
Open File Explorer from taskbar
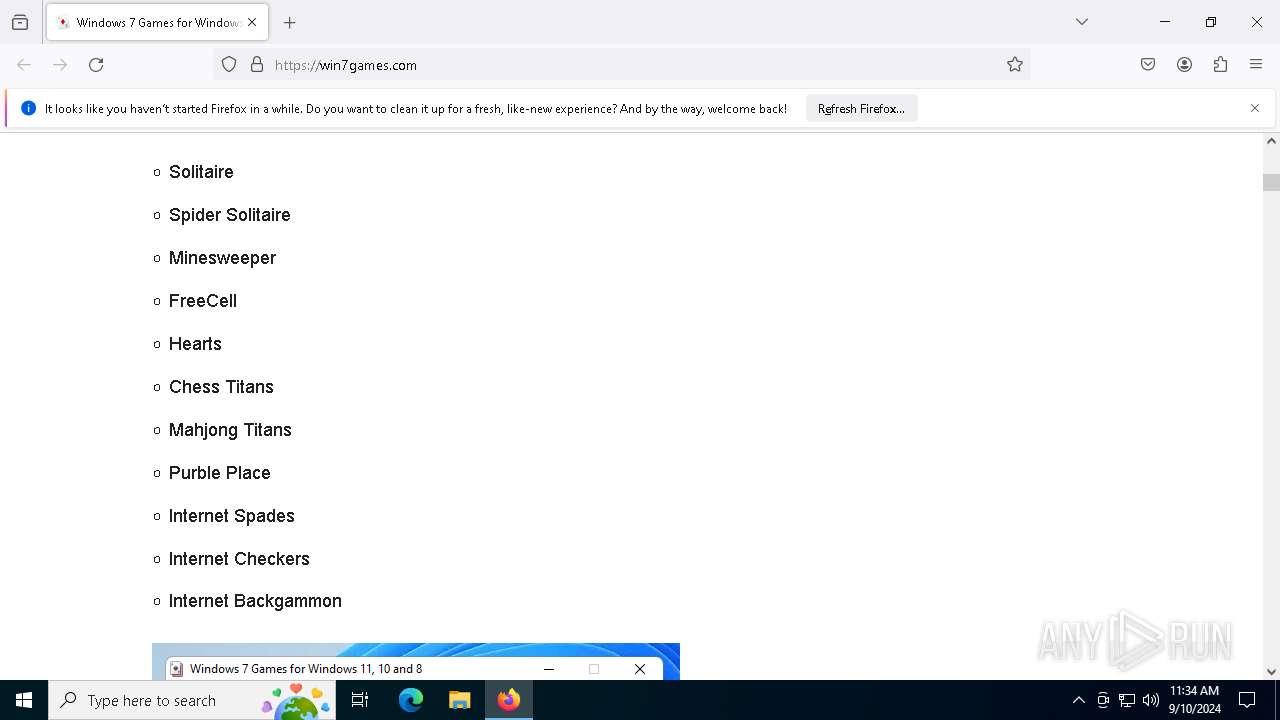(460, 700)
